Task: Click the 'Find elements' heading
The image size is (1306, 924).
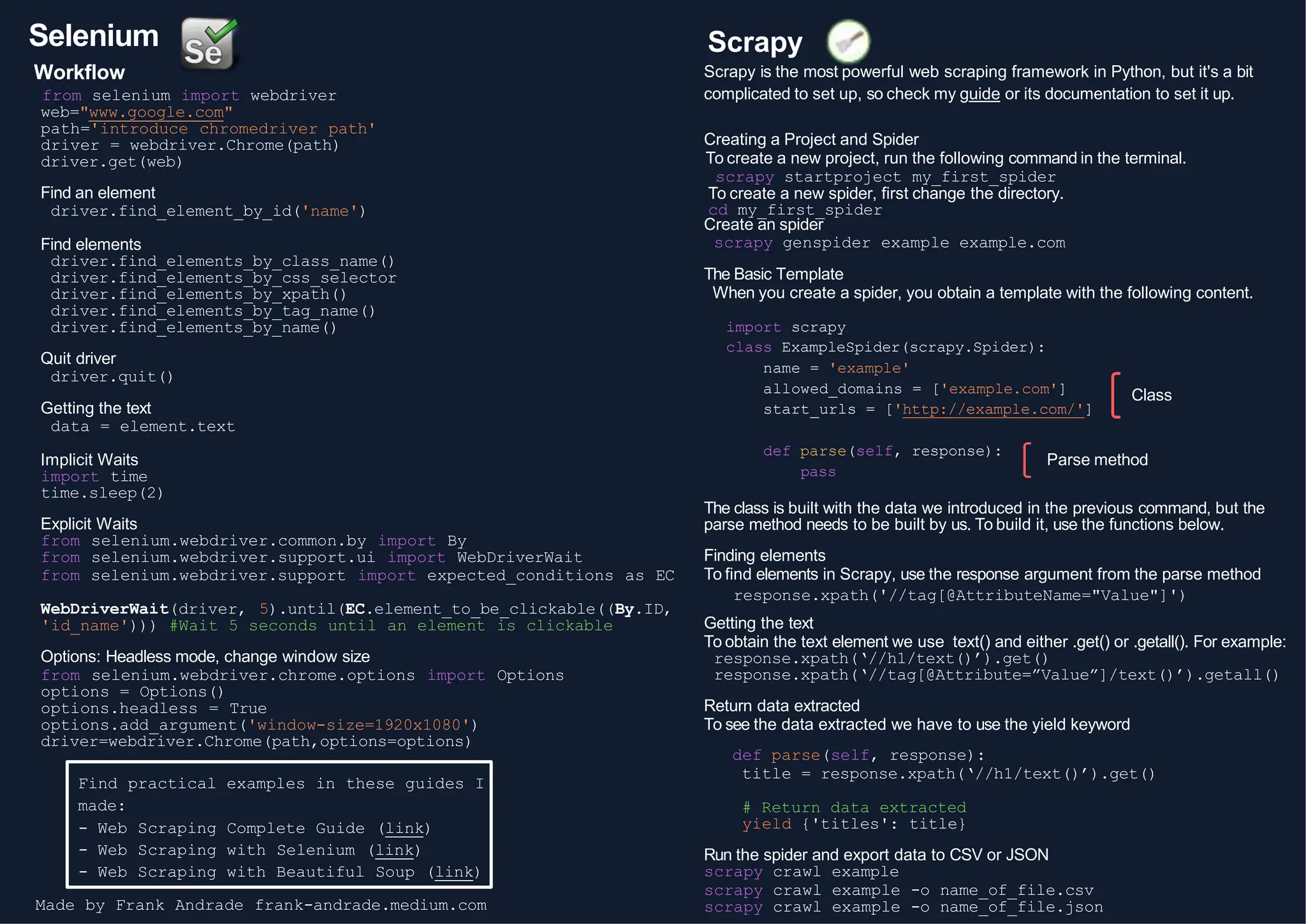Action: tap(91, 244)
